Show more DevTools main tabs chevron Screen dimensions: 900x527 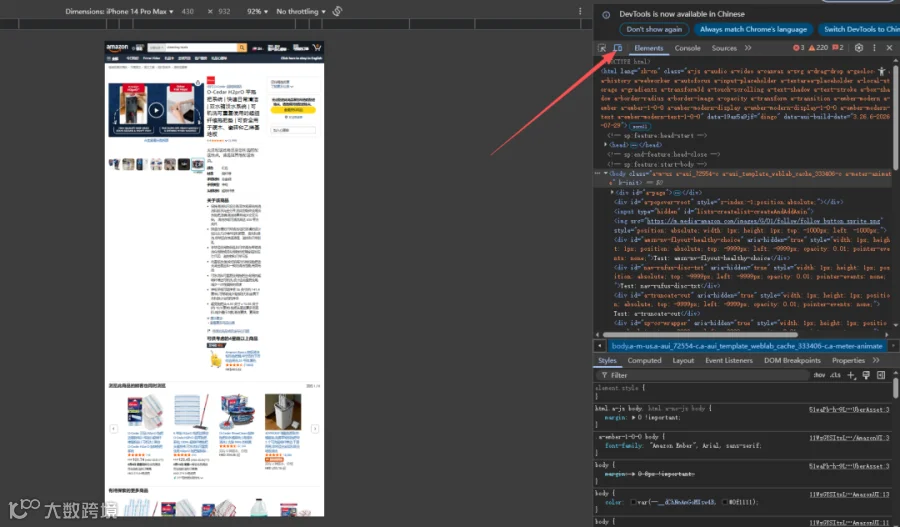click(x=748, y=48)
